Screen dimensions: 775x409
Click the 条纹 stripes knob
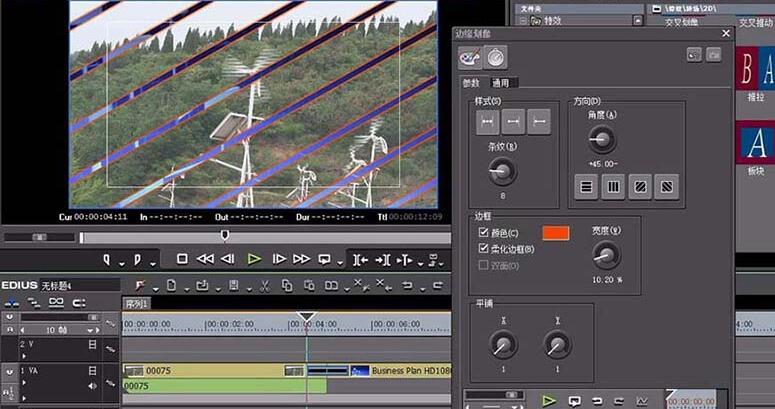(x=502, y=172)
